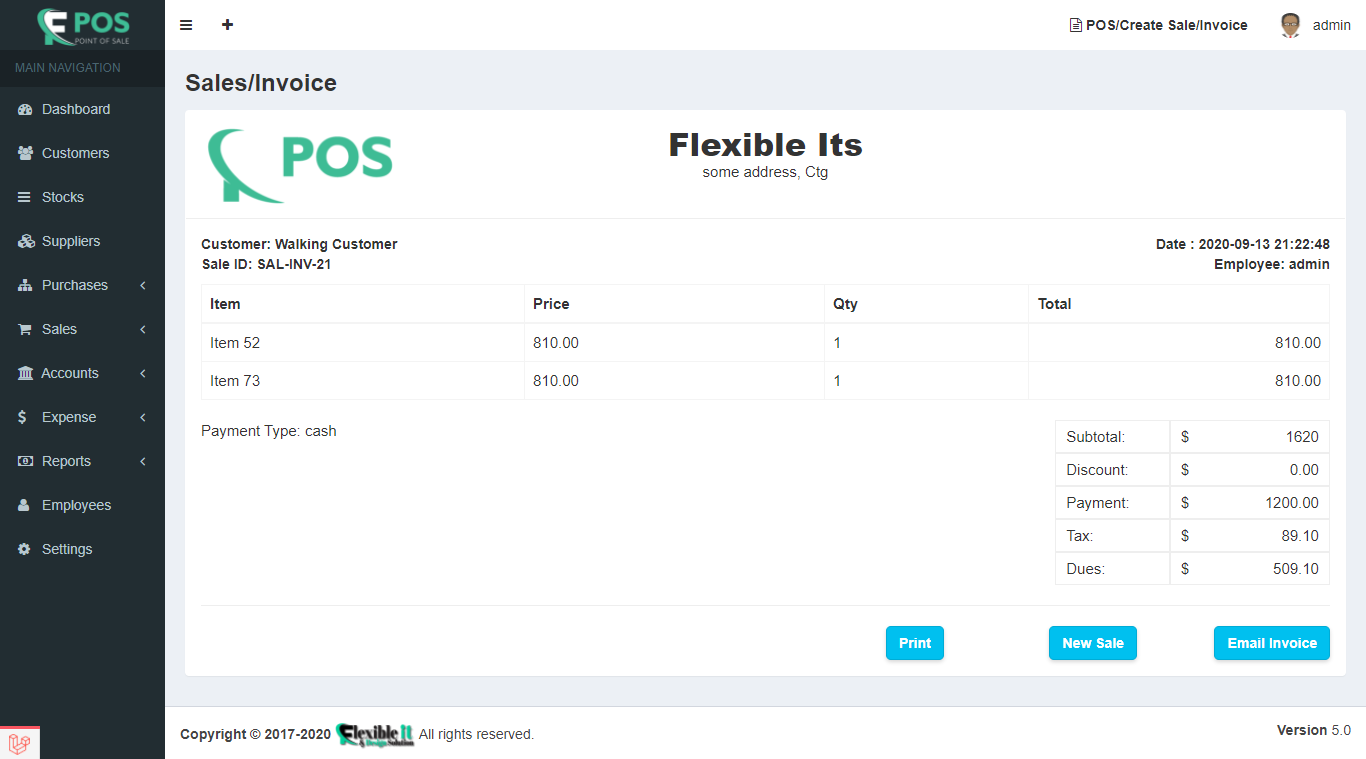
Task: Open the Item 52 link
Action: 234,342
